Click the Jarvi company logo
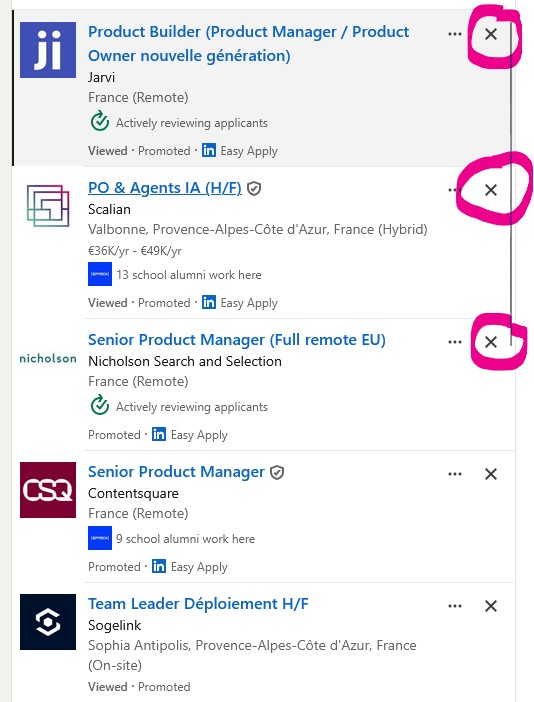The image size is (534, 702). pos(48,50)
